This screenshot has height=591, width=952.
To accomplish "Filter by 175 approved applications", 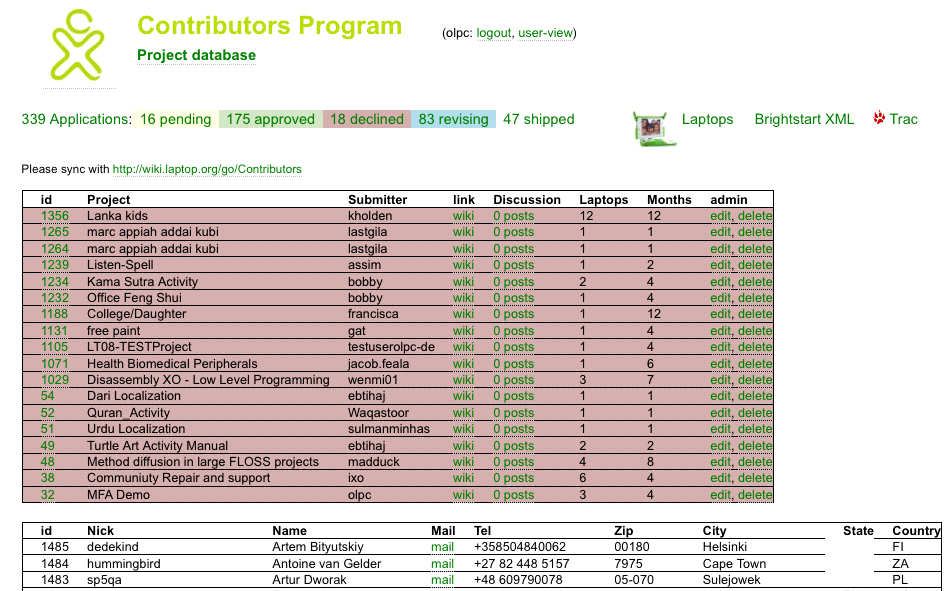I will coord(270,119).
